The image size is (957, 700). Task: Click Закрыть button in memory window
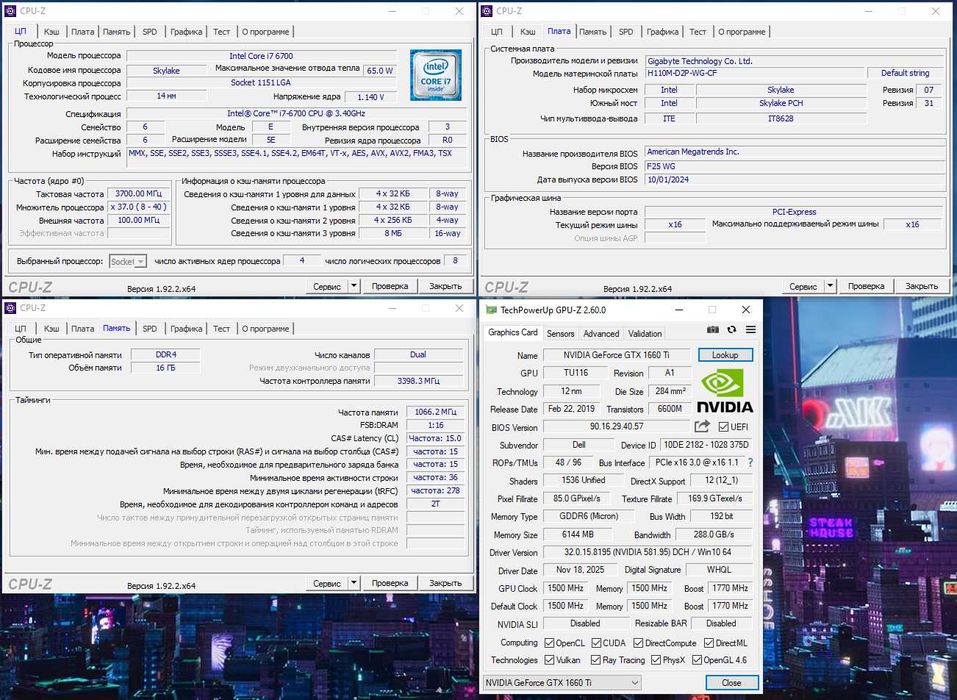(x=445, y=583)
